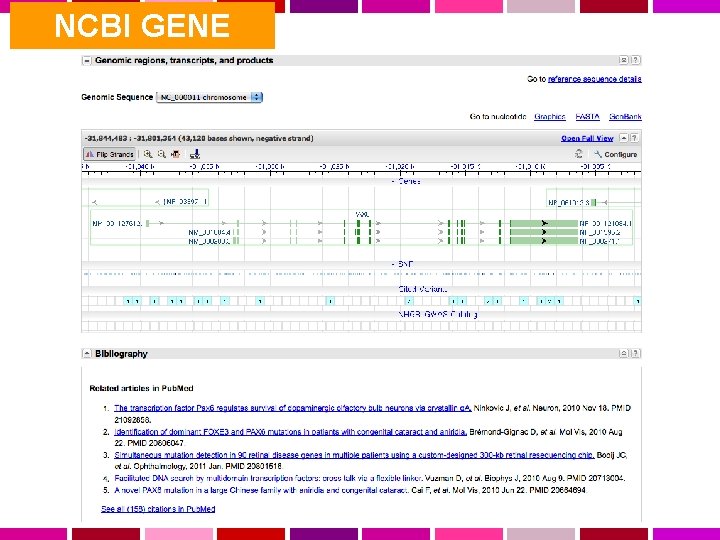Select the NM_001604.4 transcript label
Screen dimensions: 720x540
click(x=209, y=232)
